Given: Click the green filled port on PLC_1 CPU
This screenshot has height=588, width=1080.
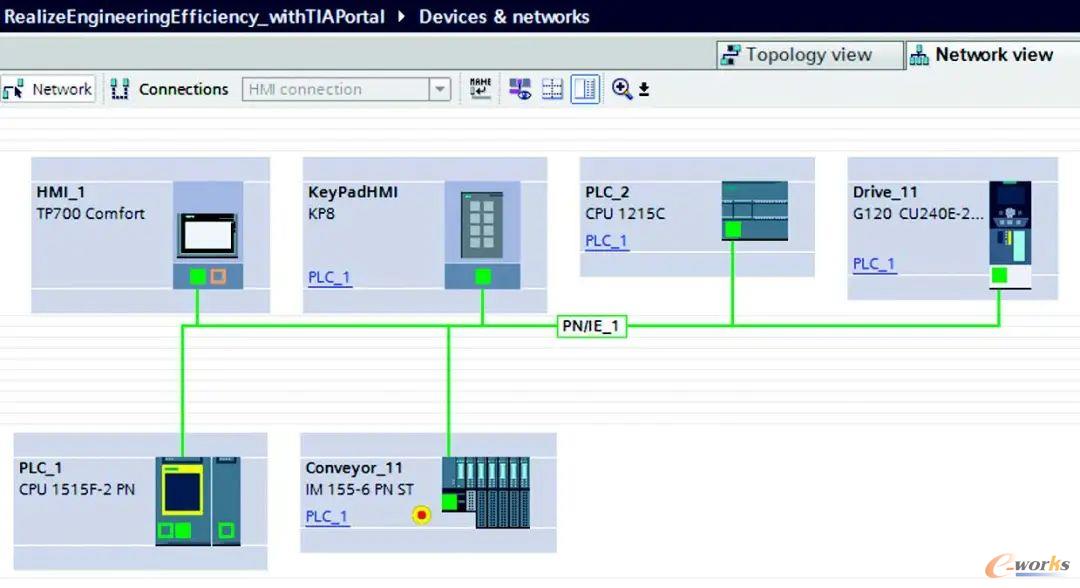Looking at the screenshot, I should (183, 530).
